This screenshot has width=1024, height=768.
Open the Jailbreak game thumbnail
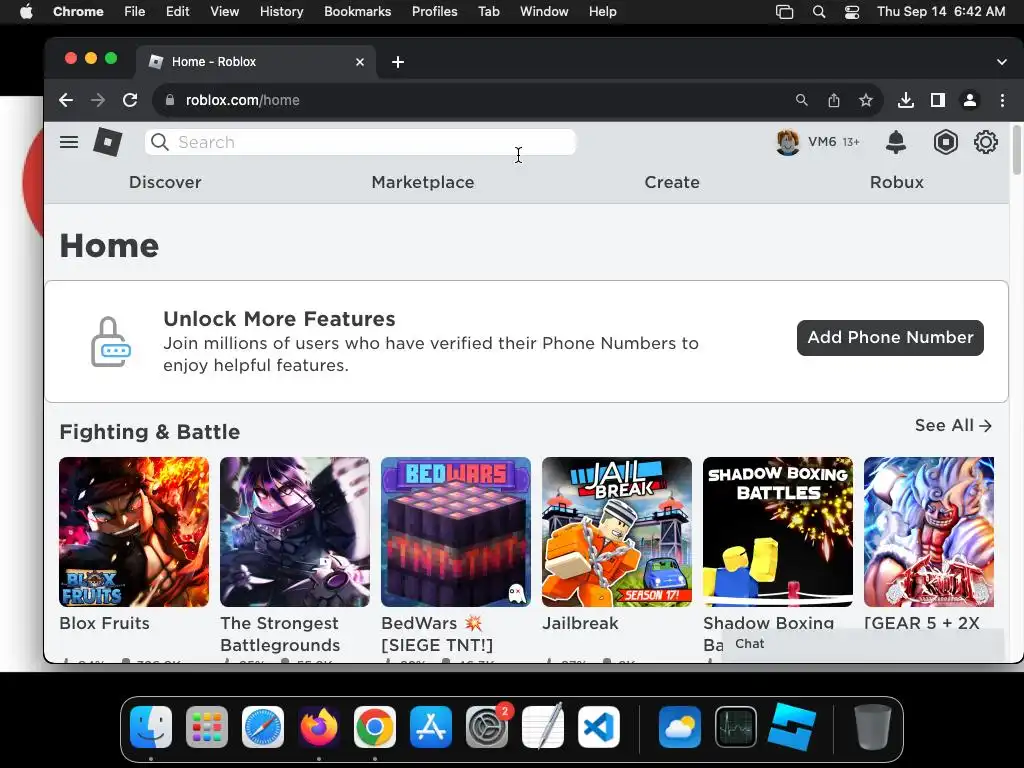pyautogui.click(x=616, y=532)
